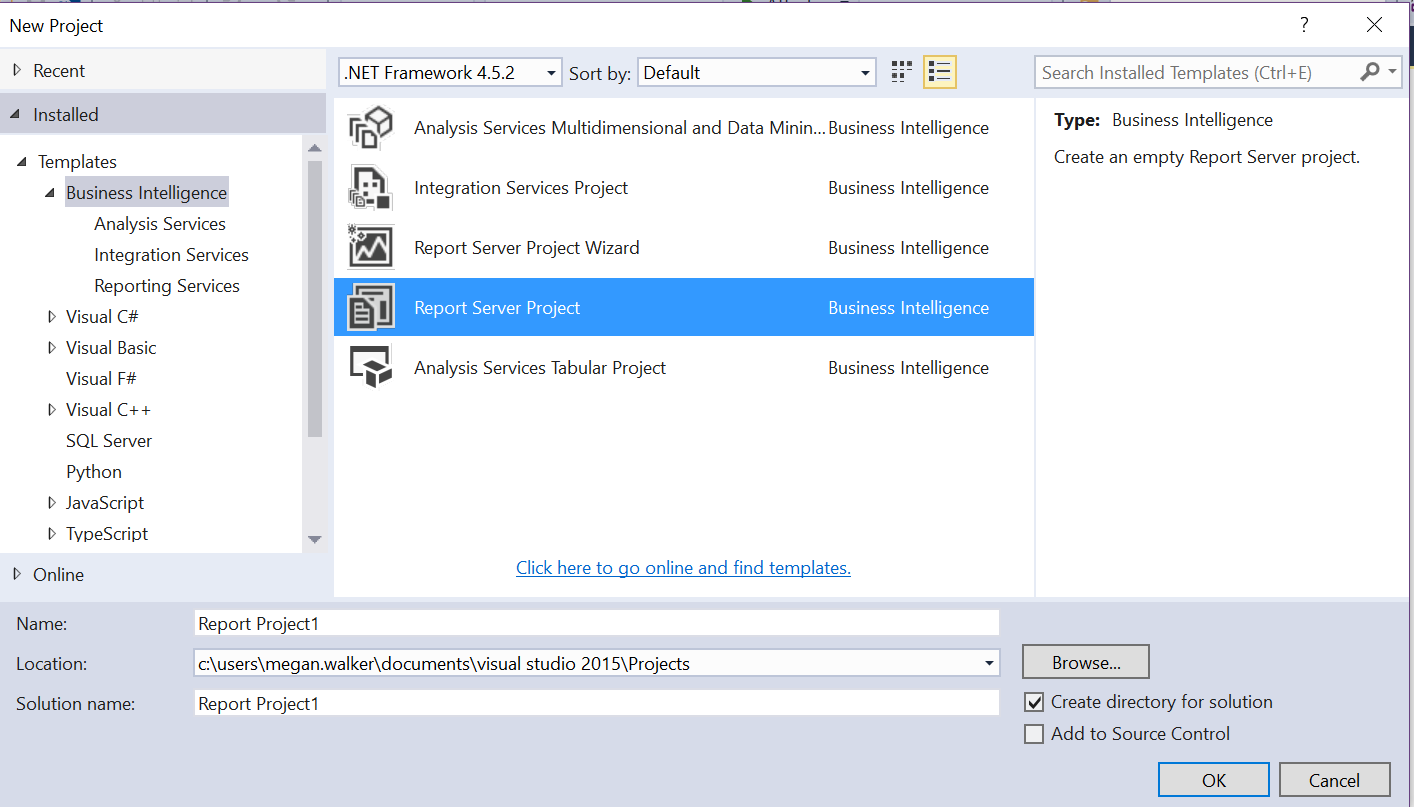Select Business Intelligence in the tree
Image resolution: width=1414 pixels, height=807 pixels.
pos(147,193)
